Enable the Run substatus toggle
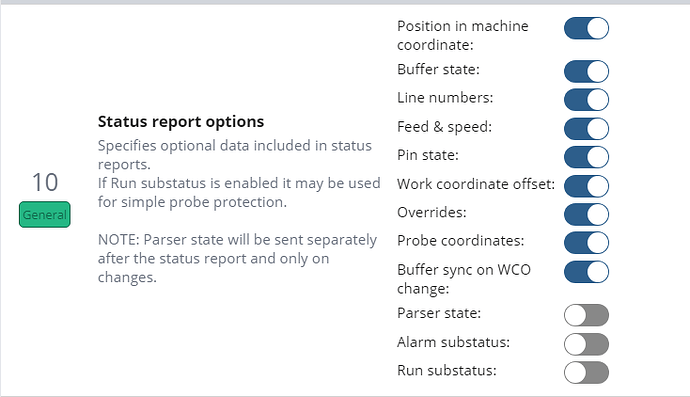This screenshot has width=690, height=397. pos(586,372)
